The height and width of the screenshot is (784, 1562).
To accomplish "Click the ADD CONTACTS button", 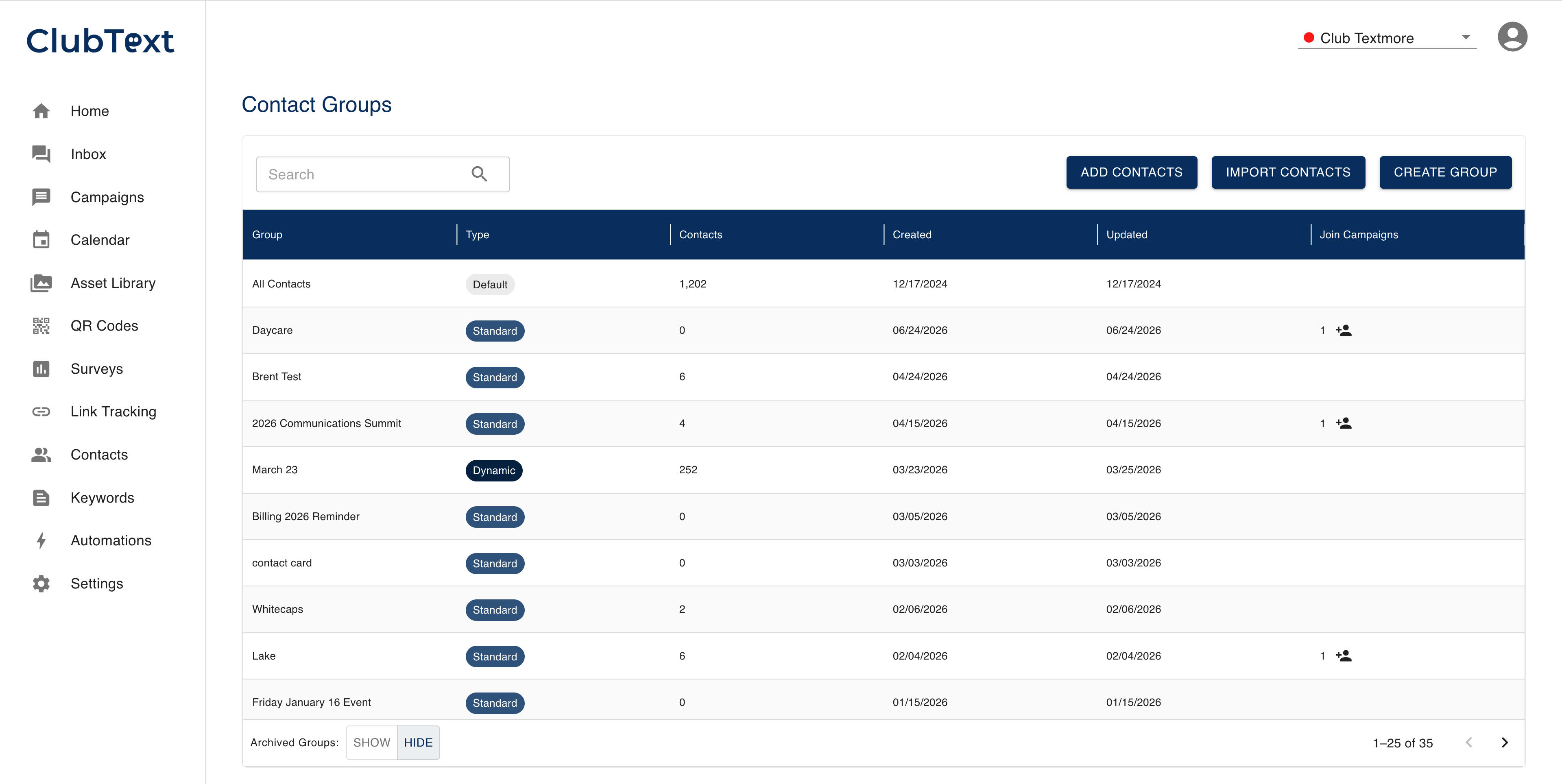I will (1132, 172).
